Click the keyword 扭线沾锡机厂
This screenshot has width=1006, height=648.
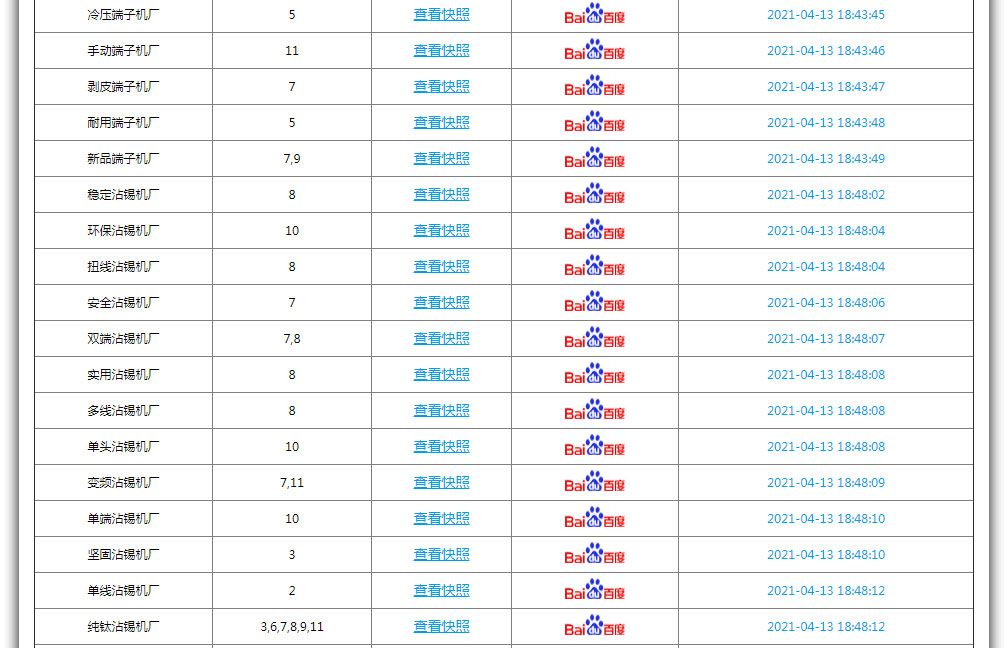[123, 266]
